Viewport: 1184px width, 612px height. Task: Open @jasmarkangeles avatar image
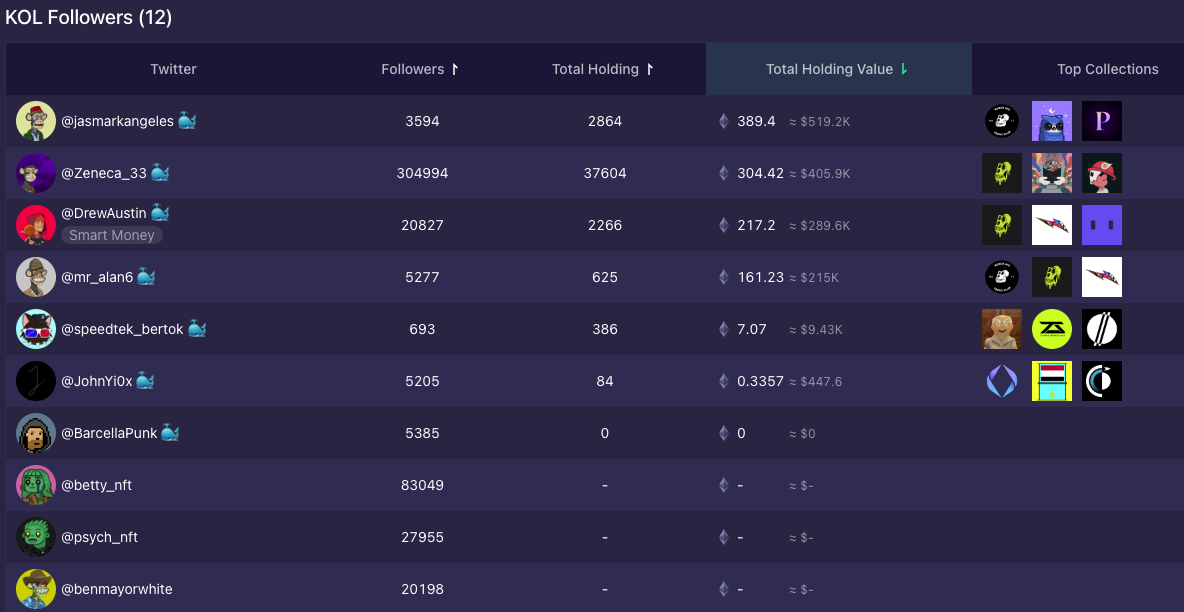pos(36,121)
